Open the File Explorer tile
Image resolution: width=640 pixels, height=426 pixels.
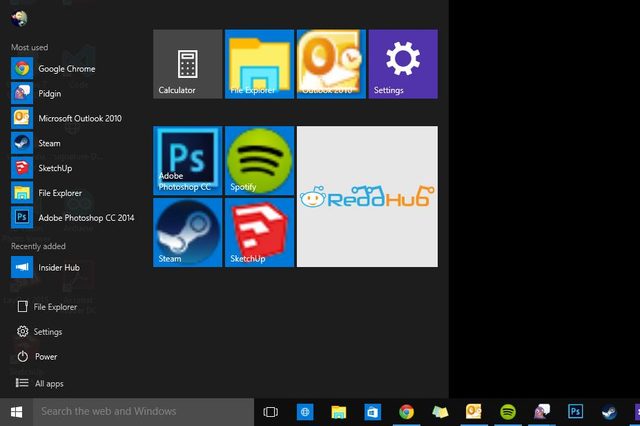click(260, 64)
